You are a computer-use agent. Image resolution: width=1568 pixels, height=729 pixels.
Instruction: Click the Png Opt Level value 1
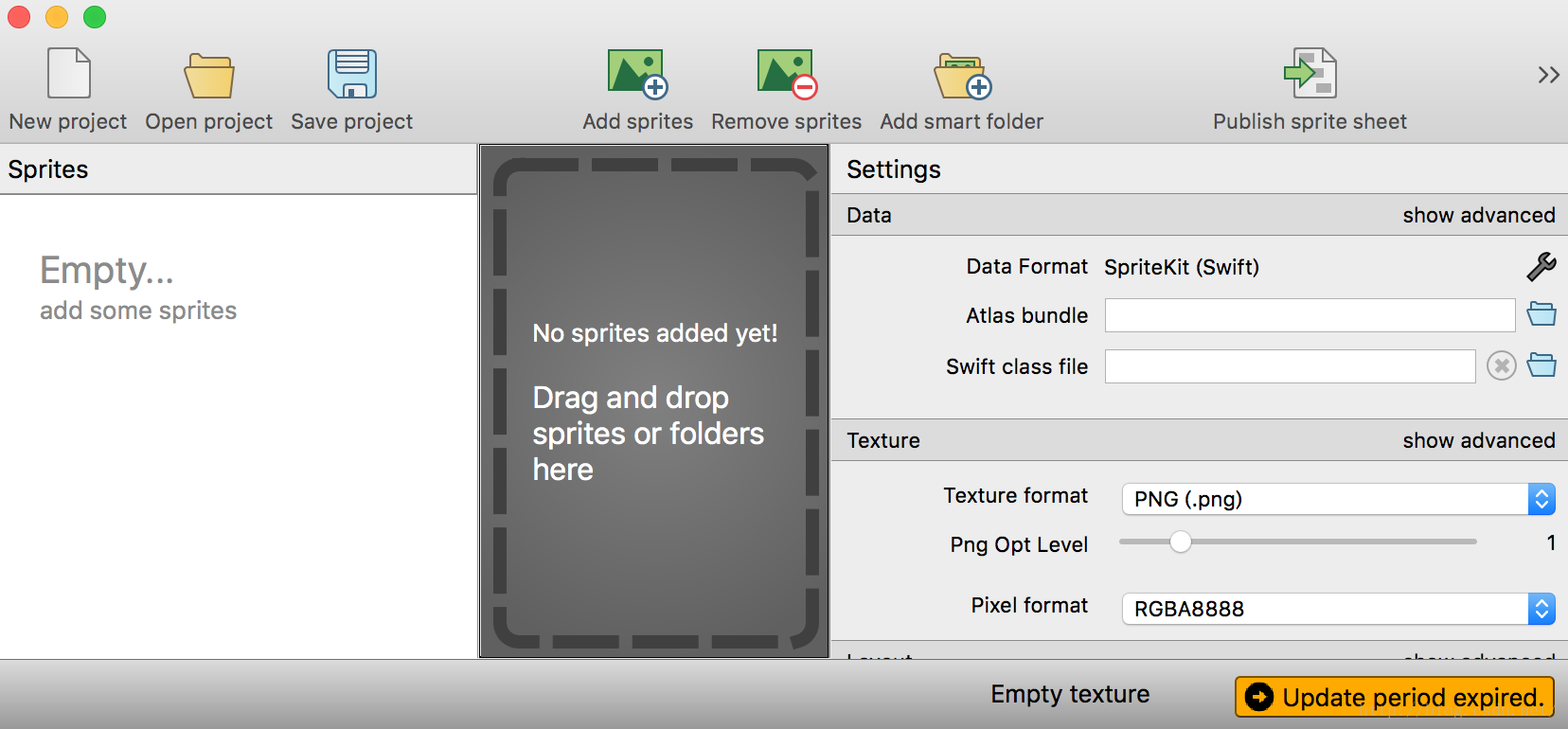pos(1551,542)
